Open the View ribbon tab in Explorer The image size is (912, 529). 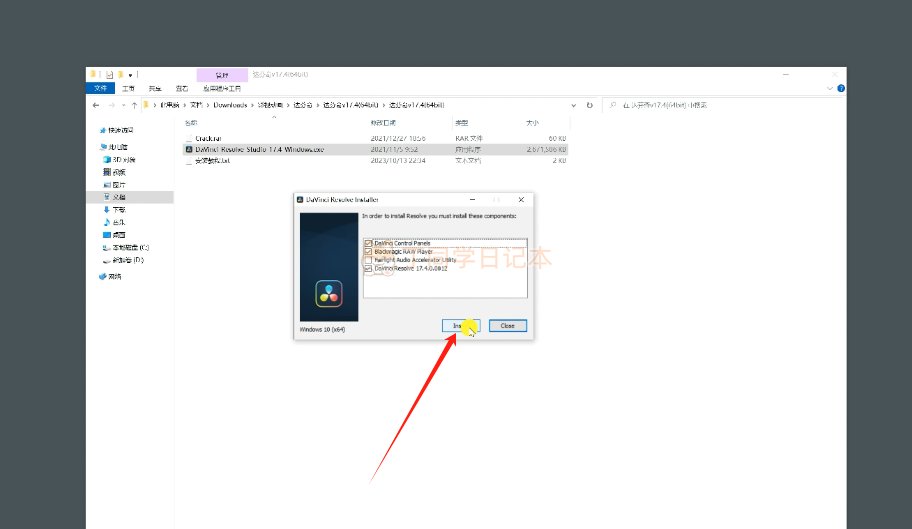coord(182,88)
